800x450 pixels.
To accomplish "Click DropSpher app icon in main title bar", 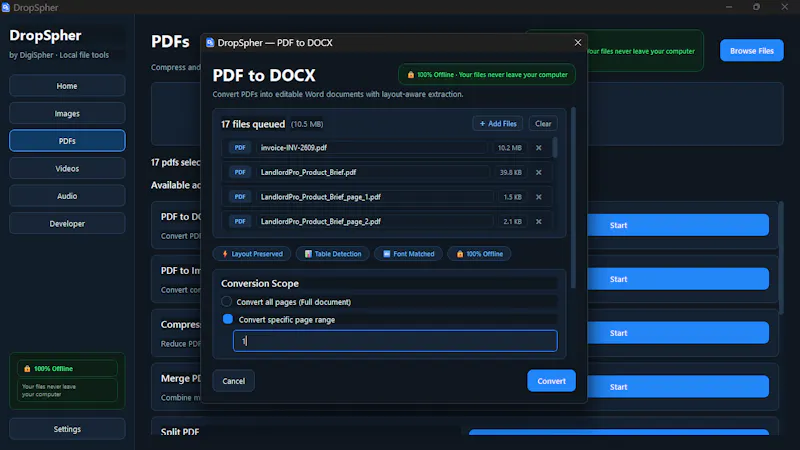I will (x=6, y=7).
